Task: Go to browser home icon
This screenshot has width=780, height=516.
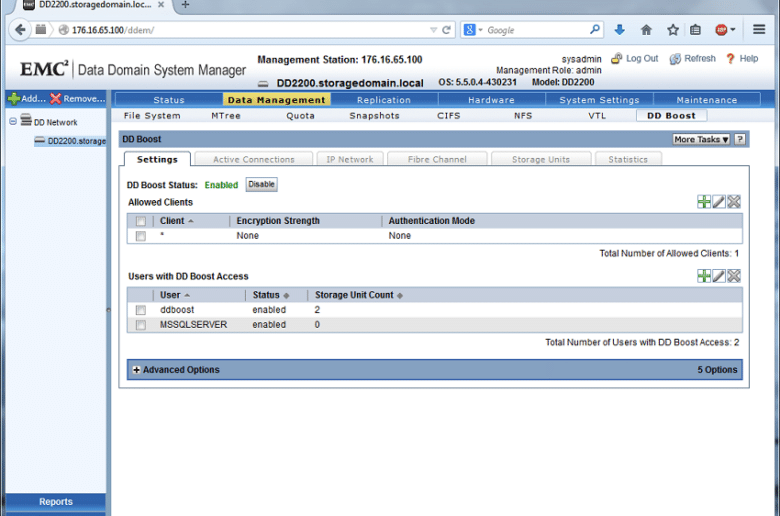Action: pos(646,30)
